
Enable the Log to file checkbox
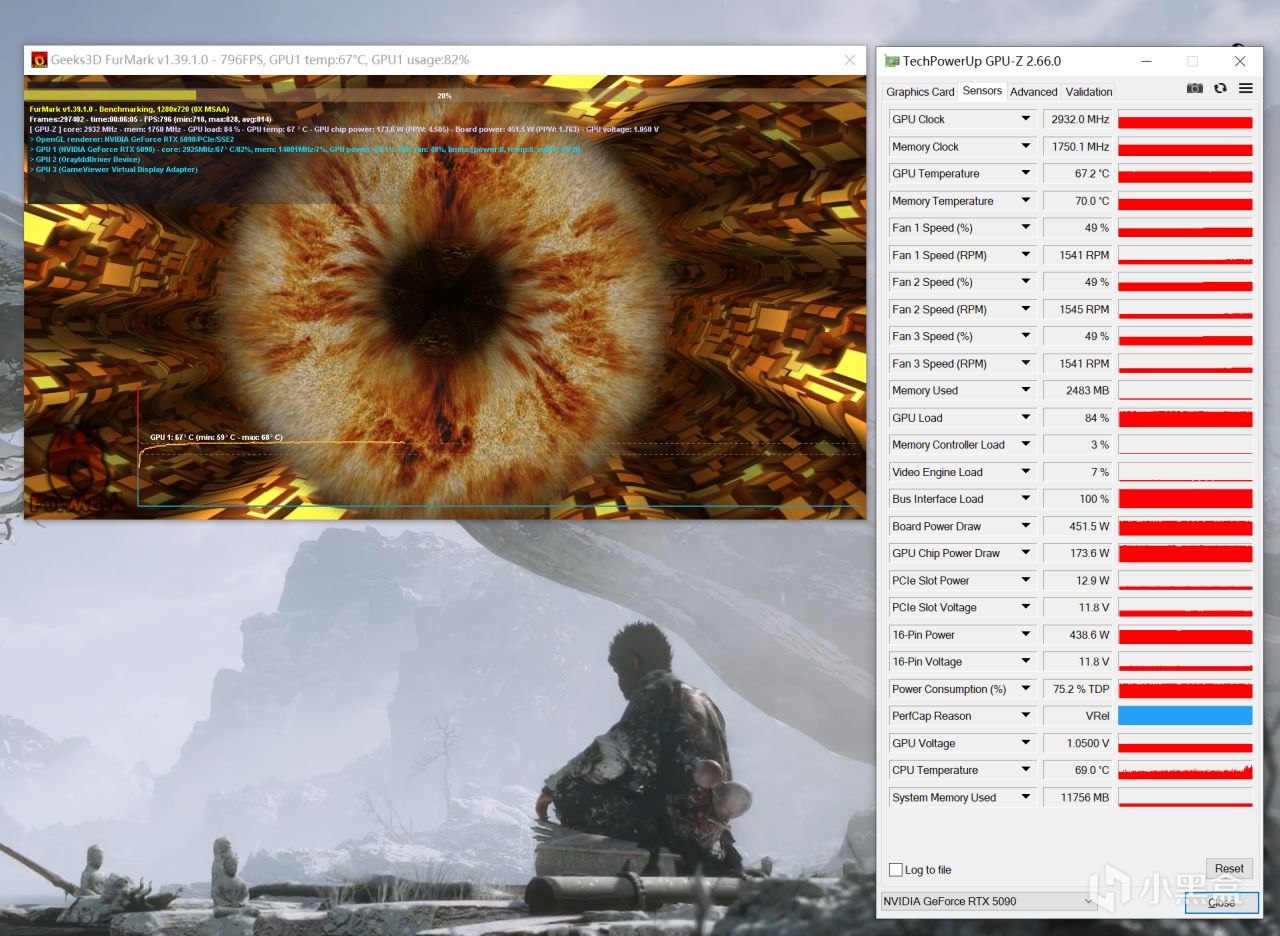tap(896, 870)
